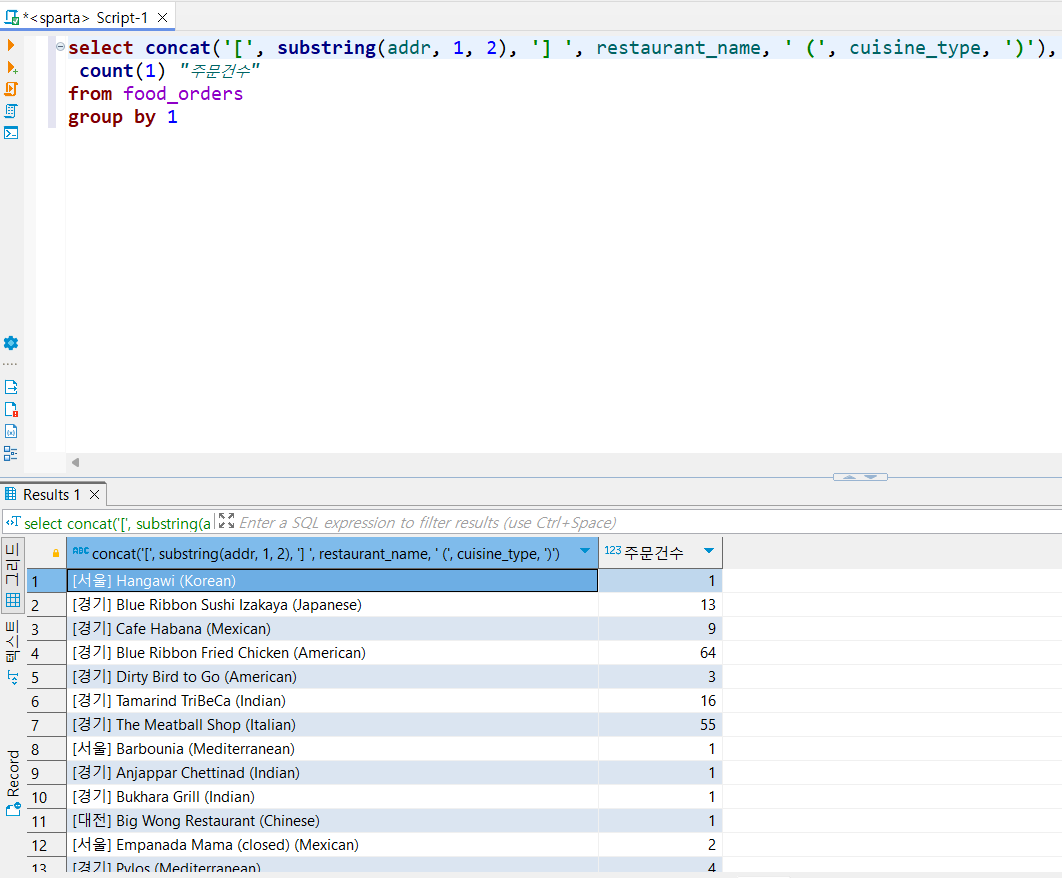1062x878 pixels.
Task: Select cell Tamarind TriBeCa (Indian)
Action: 332,701
